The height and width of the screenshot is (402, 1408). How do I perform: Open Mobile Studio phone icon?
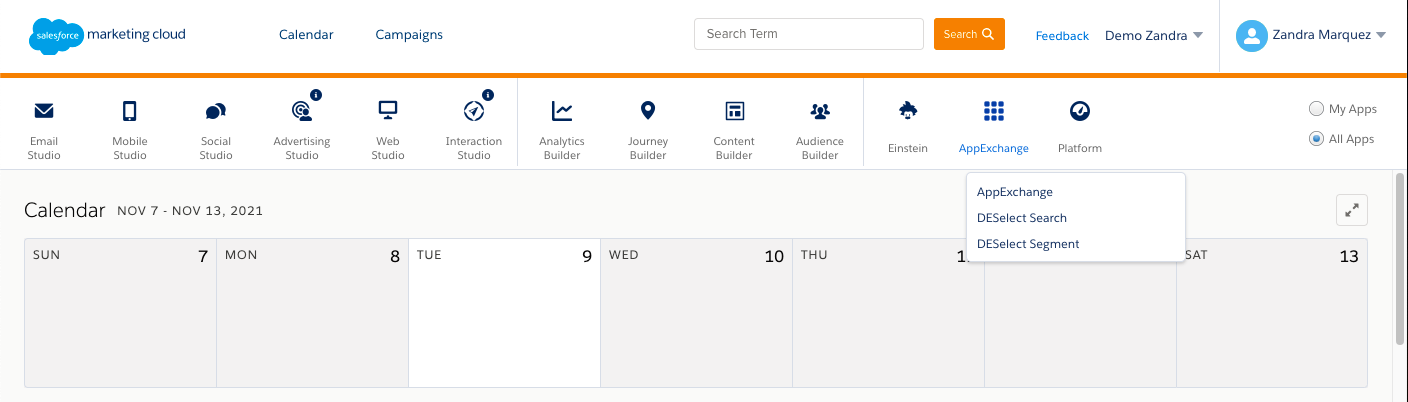click(x=130, y=110)
